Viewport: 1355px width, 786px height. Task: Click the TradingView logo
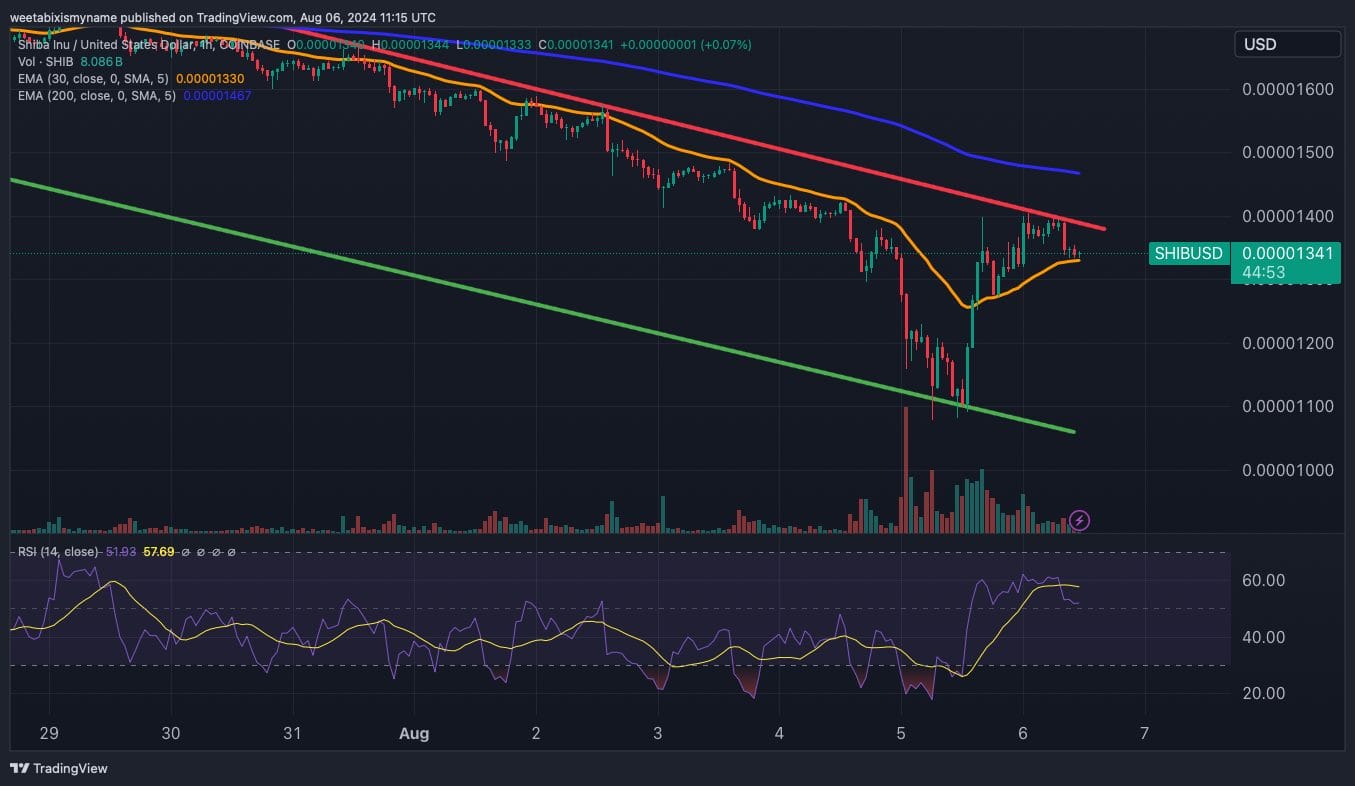(59, 768)
